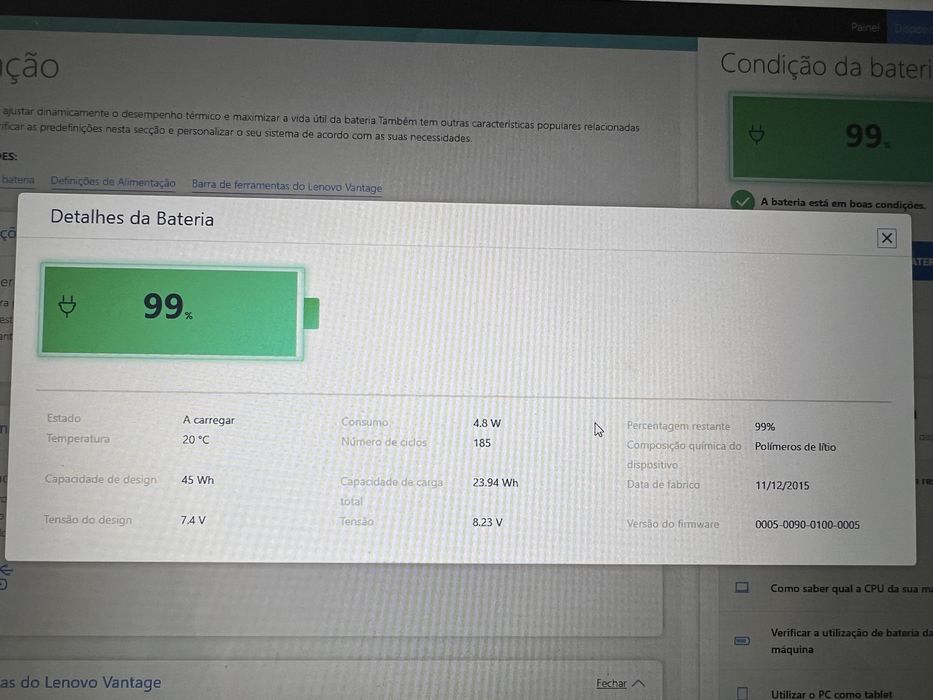933x700 pixels.
Task: Click the Data de fabrico label
Action: tap(663, 485)
